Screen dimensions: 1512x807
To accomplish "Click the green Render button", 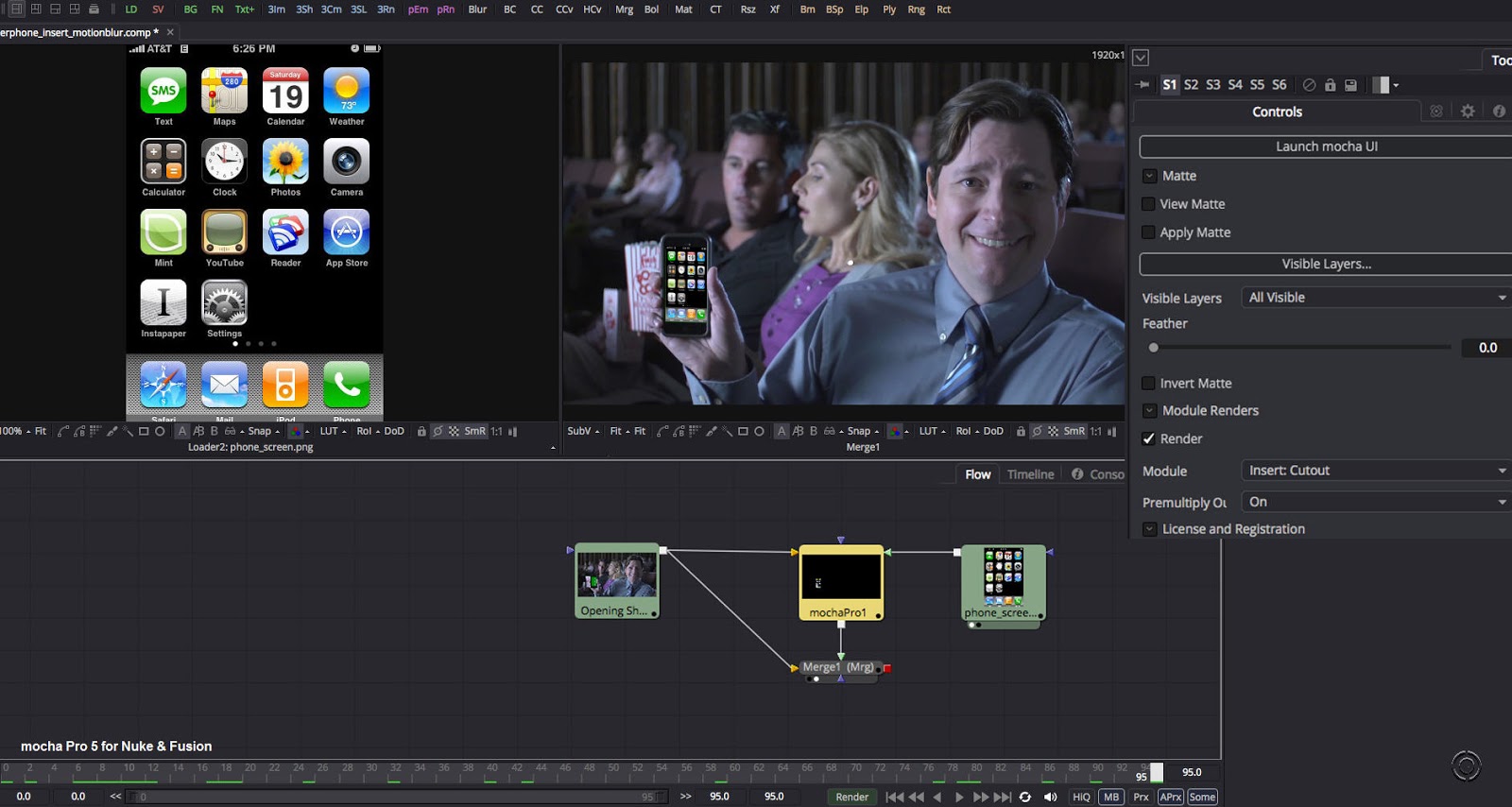I will point(851,797).
